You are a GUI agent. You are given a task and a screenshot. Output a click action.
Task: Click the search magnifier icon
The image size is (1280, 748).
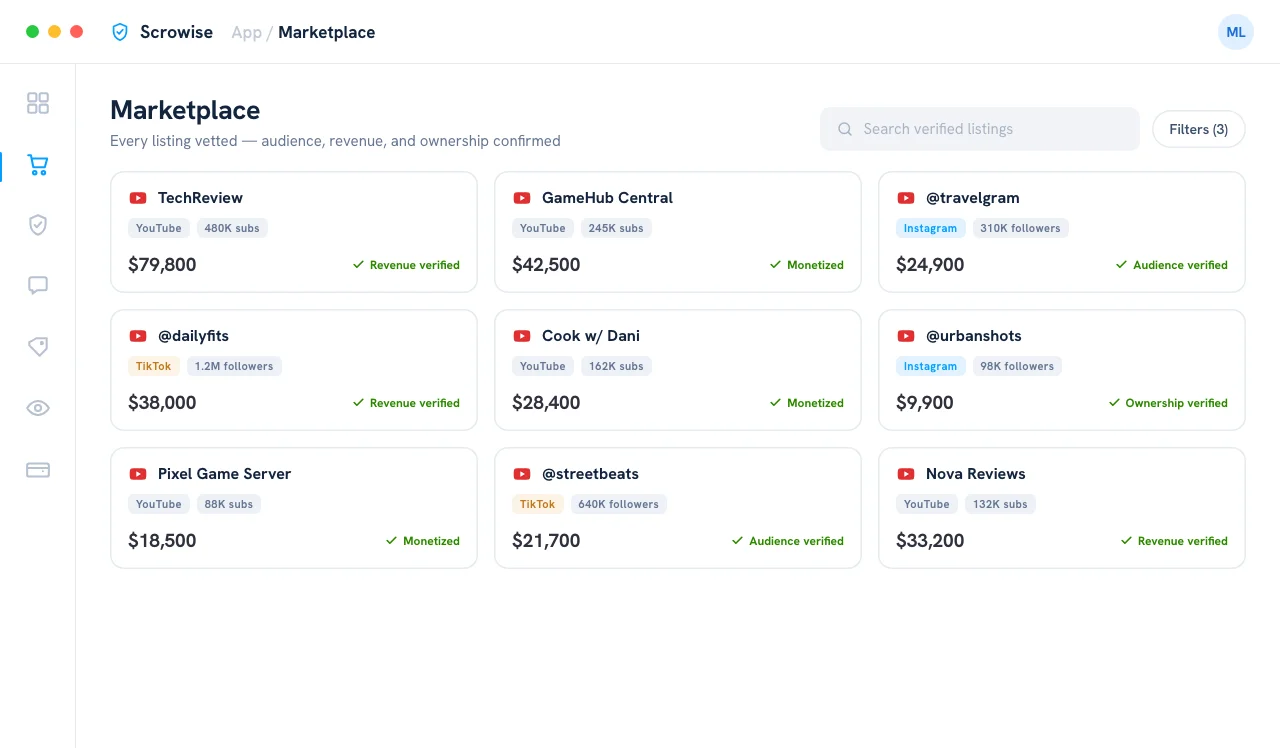[x=845, y=129]
